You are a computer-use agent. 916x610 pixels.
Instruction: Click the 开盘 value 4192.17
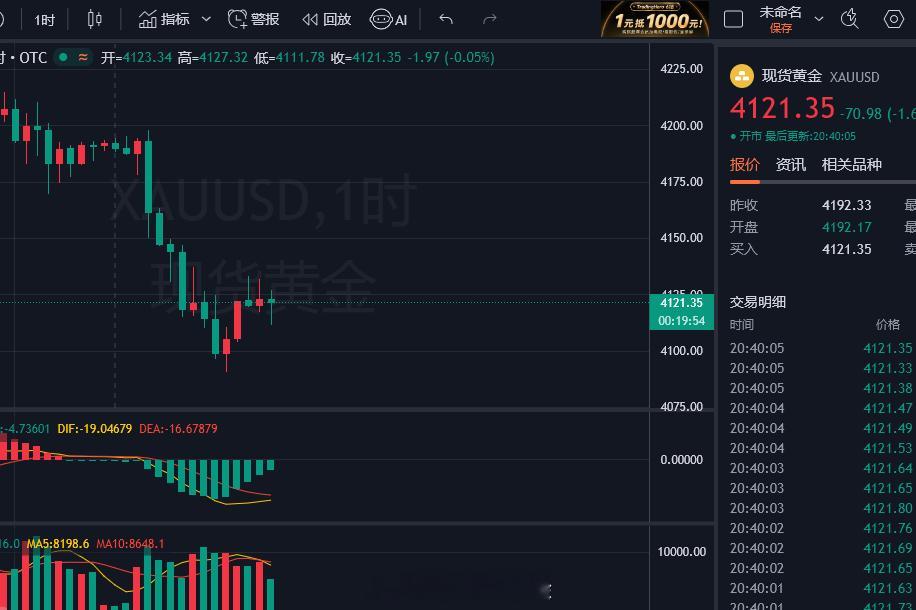coord(846,227)
